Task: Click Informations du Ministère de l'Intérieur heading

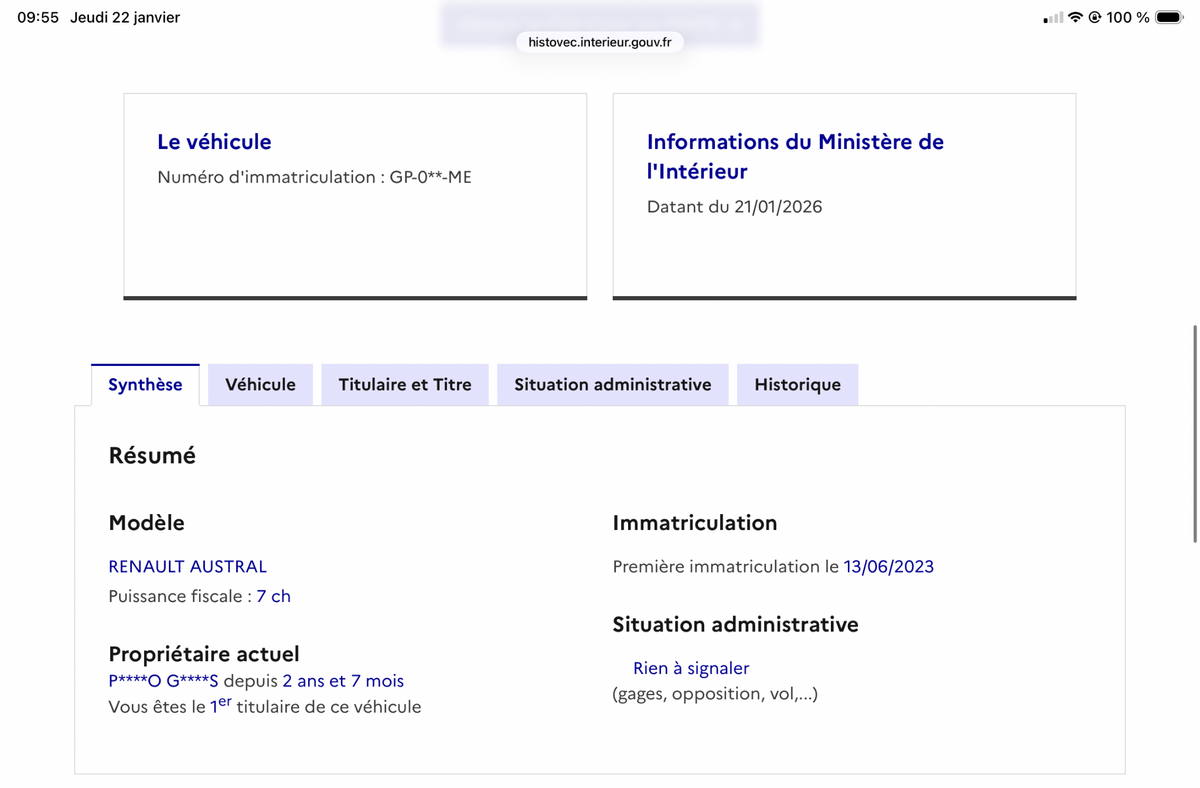Action: [x=795, y=156]
